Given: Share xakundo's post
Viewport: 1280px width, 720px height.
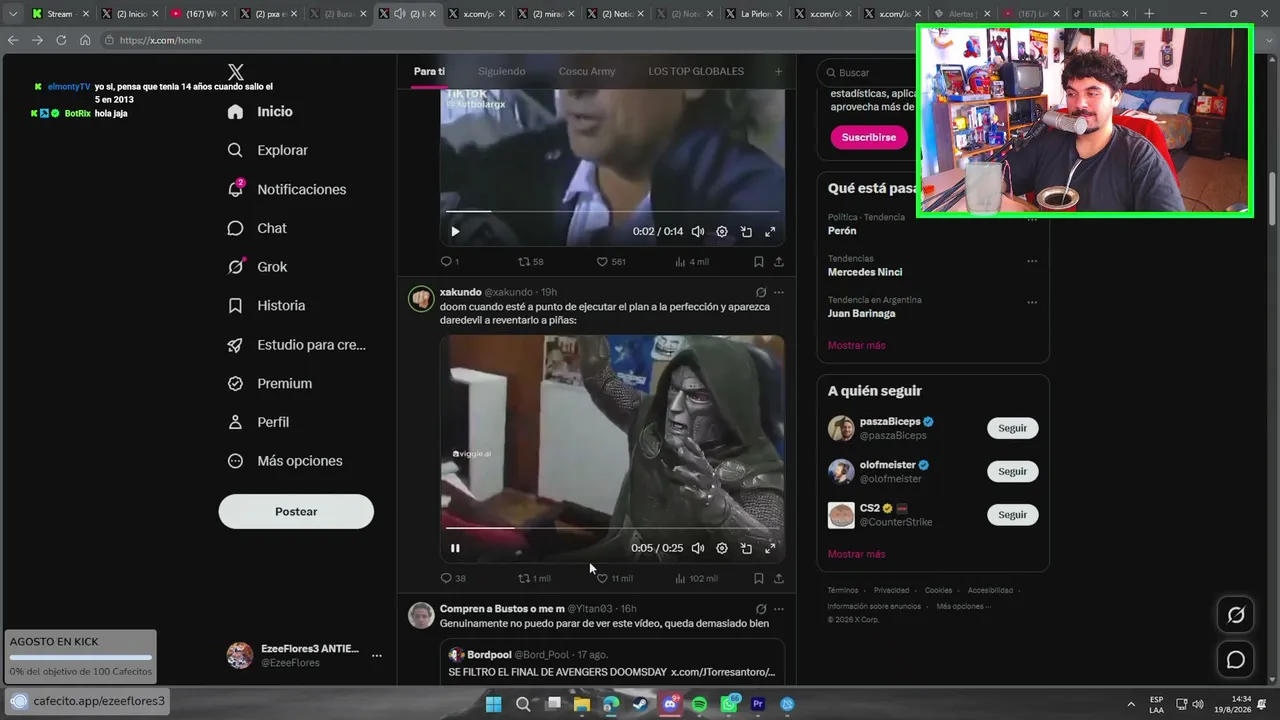Looking at the screenshot, I should click(779, 578).
